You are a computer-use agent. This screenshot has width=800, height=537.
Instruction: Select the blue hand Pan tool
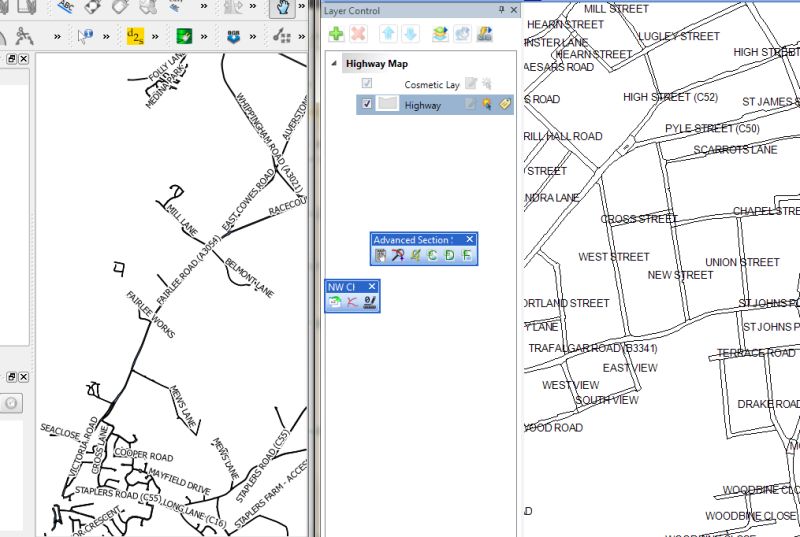[283, 7]
